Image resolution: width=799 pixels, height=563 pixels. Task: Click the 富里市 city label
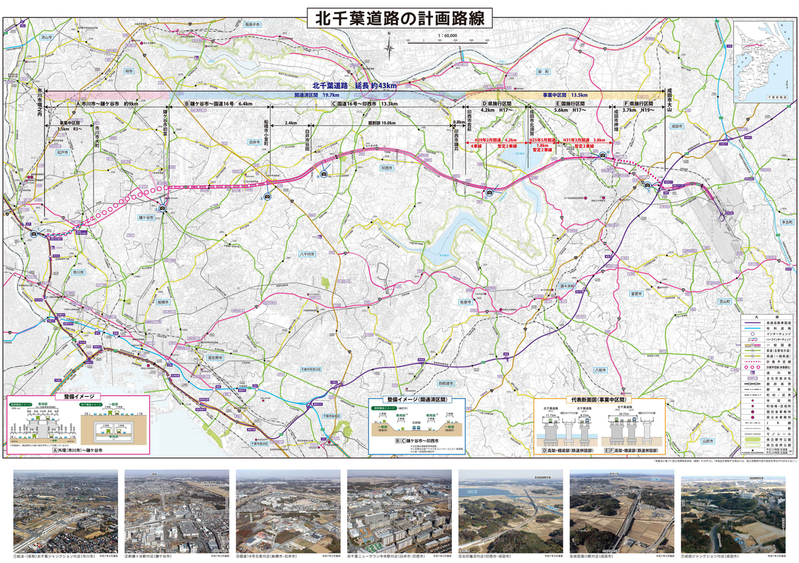[x=636, y=294]
